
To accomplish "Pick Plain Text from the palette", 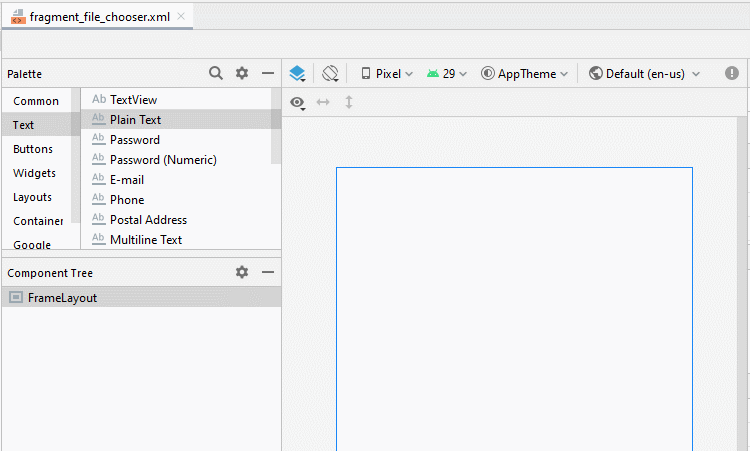I will coord(176,120).
